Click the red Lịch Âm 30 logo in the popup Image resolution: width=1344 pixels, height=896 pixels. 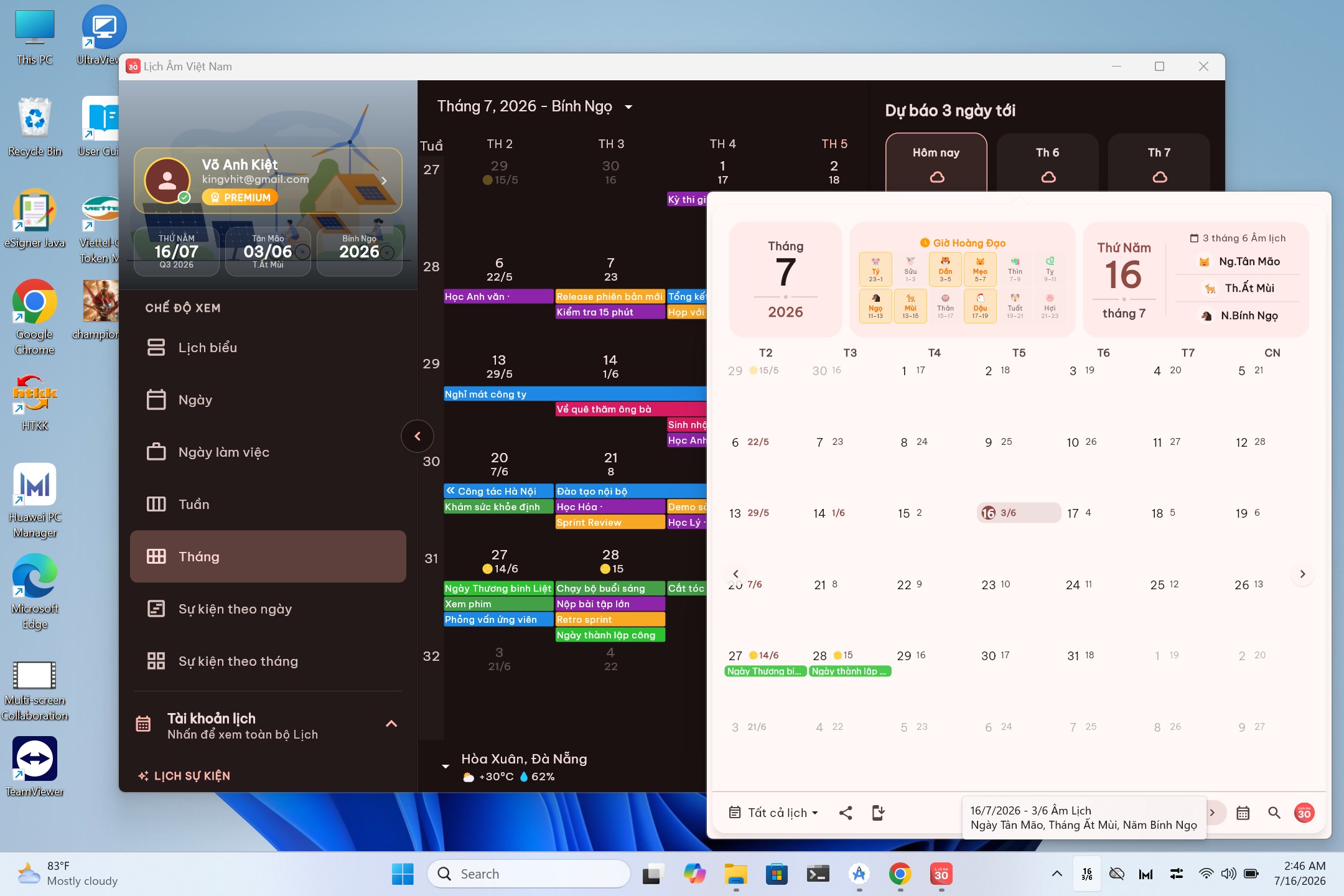tap(1304, 813)
